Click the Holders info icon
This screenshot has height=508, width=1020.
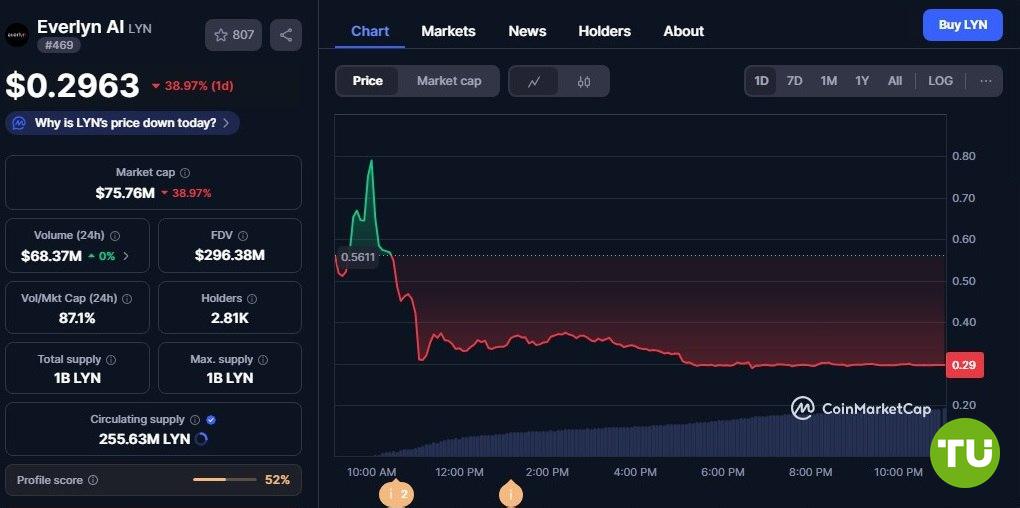coord(252,299)
